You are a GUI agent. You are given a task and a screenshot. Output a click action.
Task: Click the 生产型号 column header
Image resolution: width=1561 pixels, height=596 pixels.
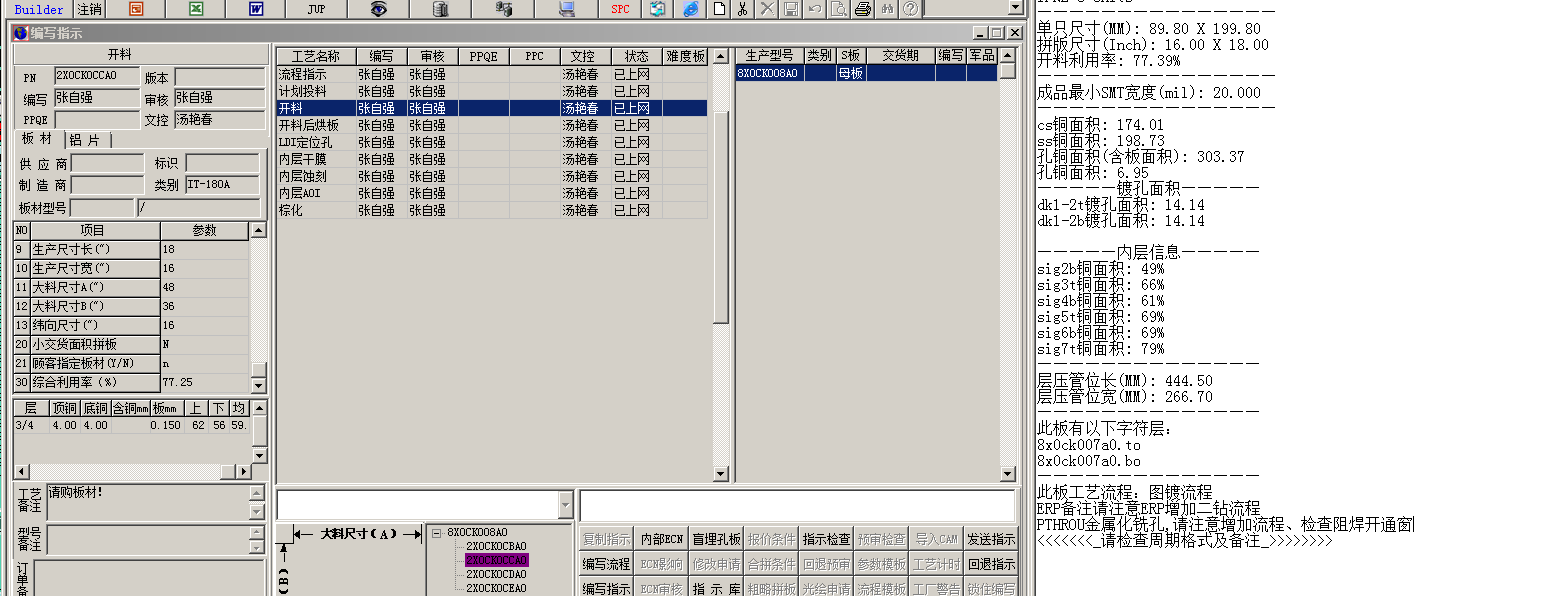tap(770, 56)
